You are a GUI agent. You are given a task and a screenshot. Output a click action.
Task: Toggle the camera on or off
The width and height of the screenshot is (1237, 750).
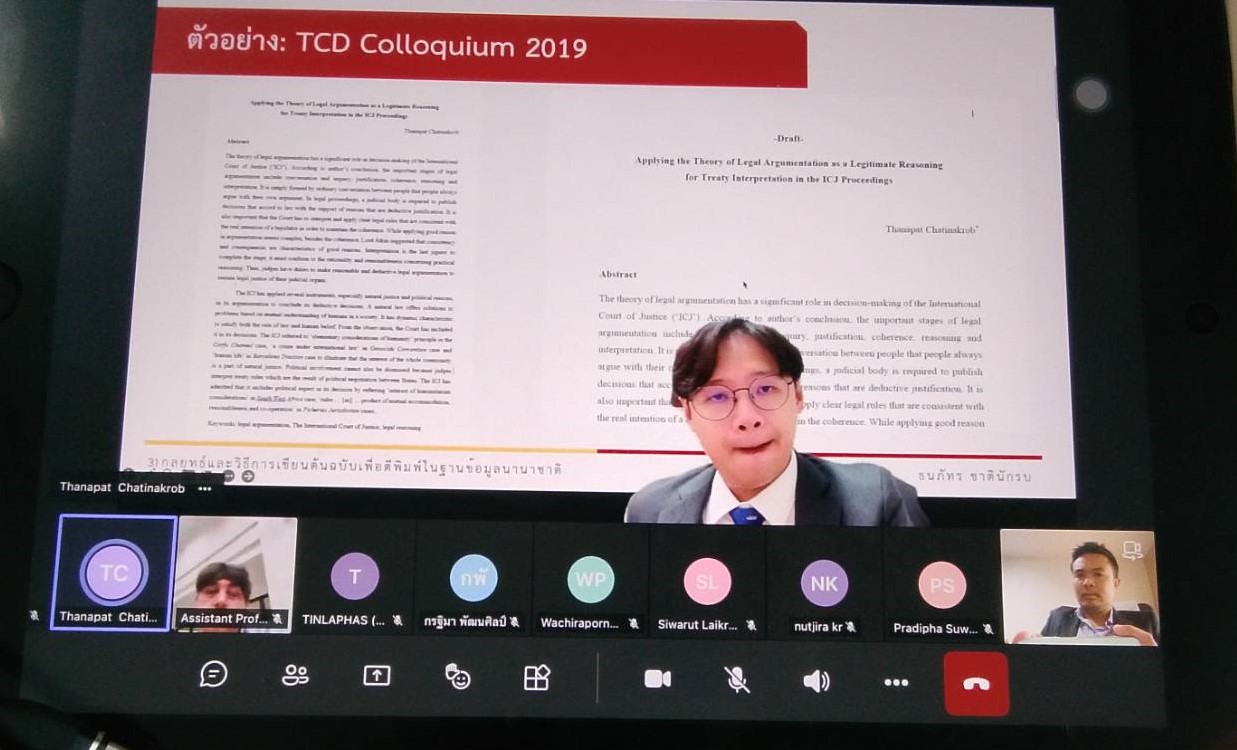(x=657, y=679)
